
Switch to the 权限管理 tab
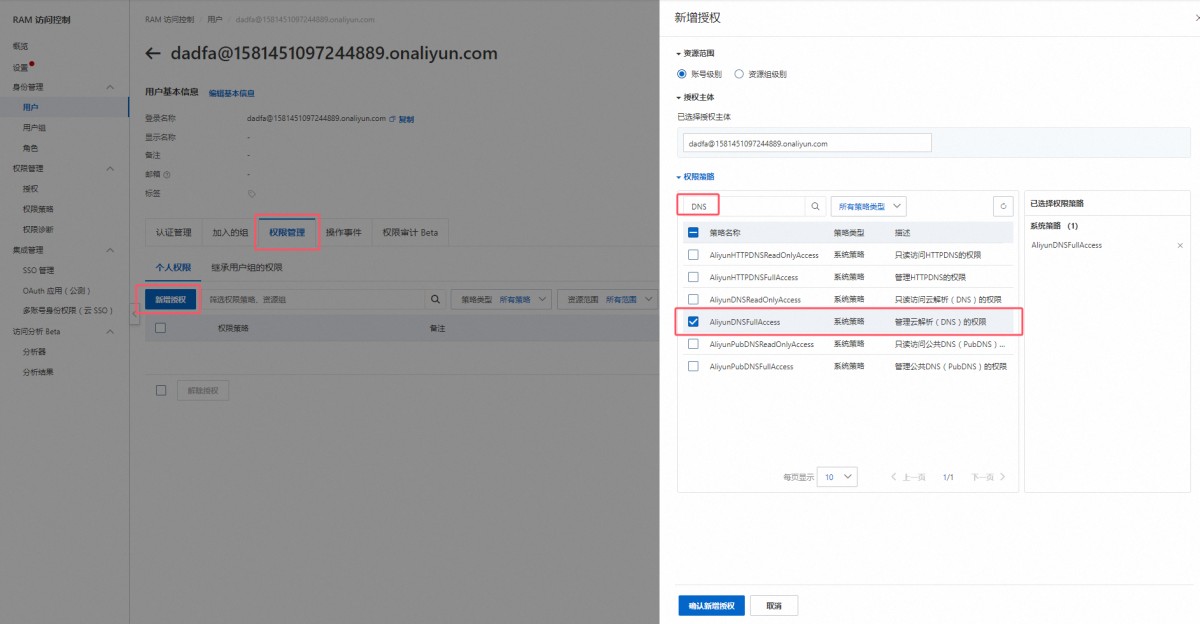coord(287,233)
